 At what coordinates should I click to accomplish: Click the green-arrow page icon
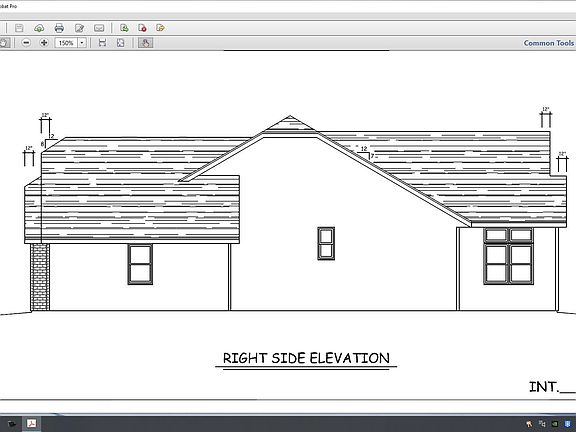click(124, 28)
